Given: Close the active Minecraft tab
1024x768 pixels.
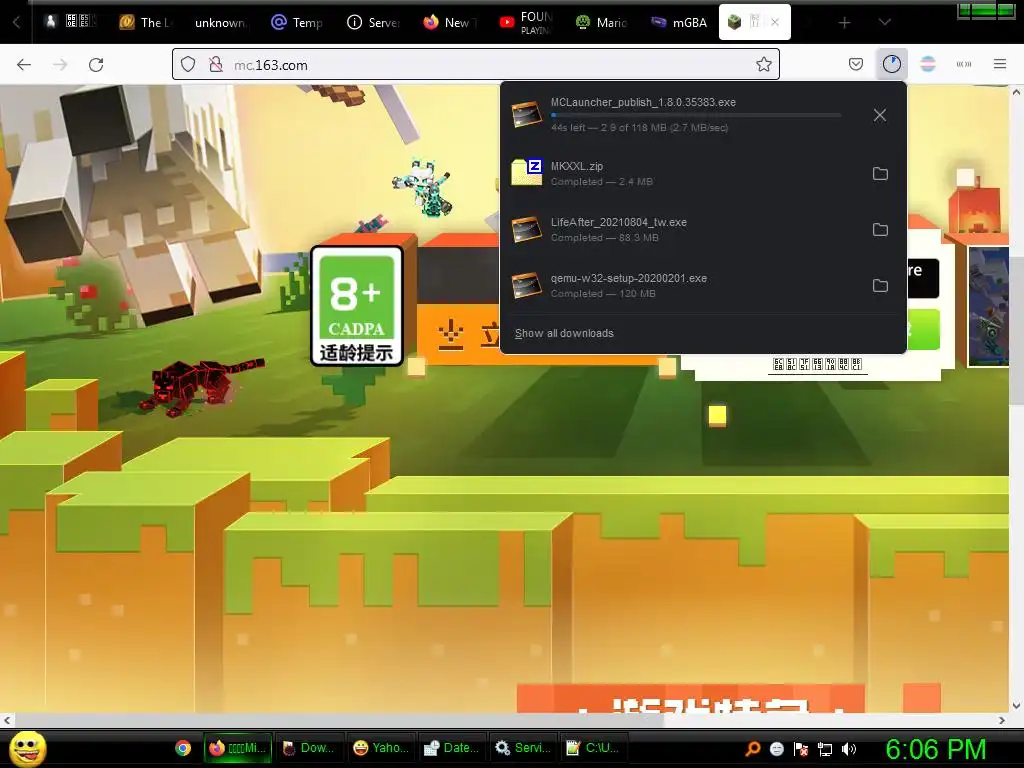Looking at the screenshot, I should pyautogui.click(x=775, y=22).
